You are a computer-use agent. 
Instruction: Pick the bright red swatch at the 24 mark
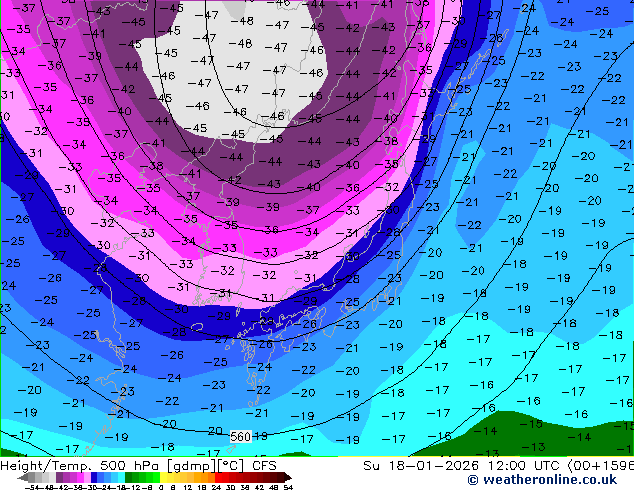pos(218,477)
